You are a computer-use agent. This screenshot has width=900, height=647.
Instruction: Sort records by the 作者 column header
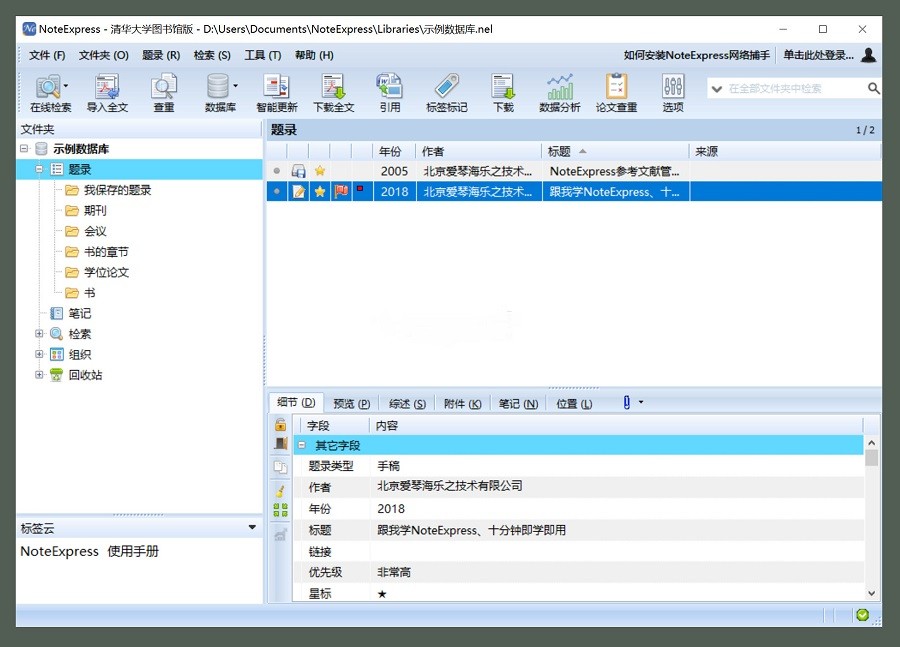click(x=478, y=151)
